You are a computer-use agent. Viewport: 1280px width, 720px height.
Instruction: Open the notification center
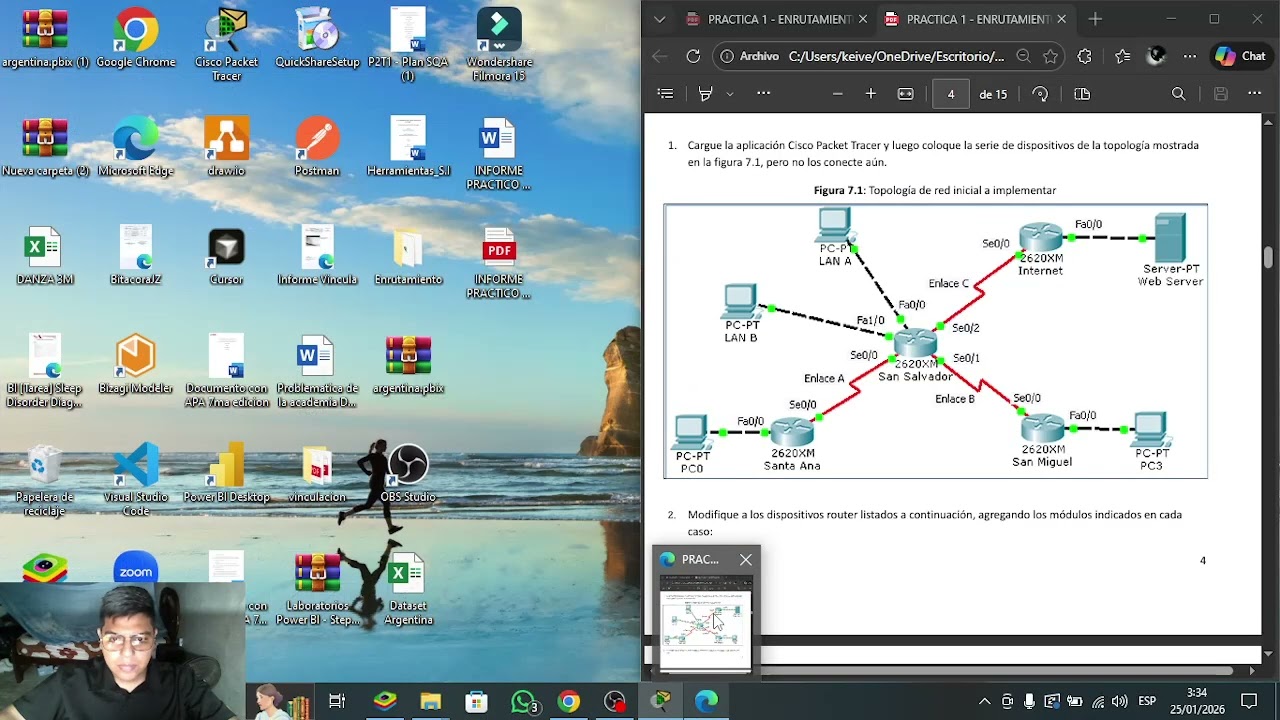click(x=1249, y=701)
